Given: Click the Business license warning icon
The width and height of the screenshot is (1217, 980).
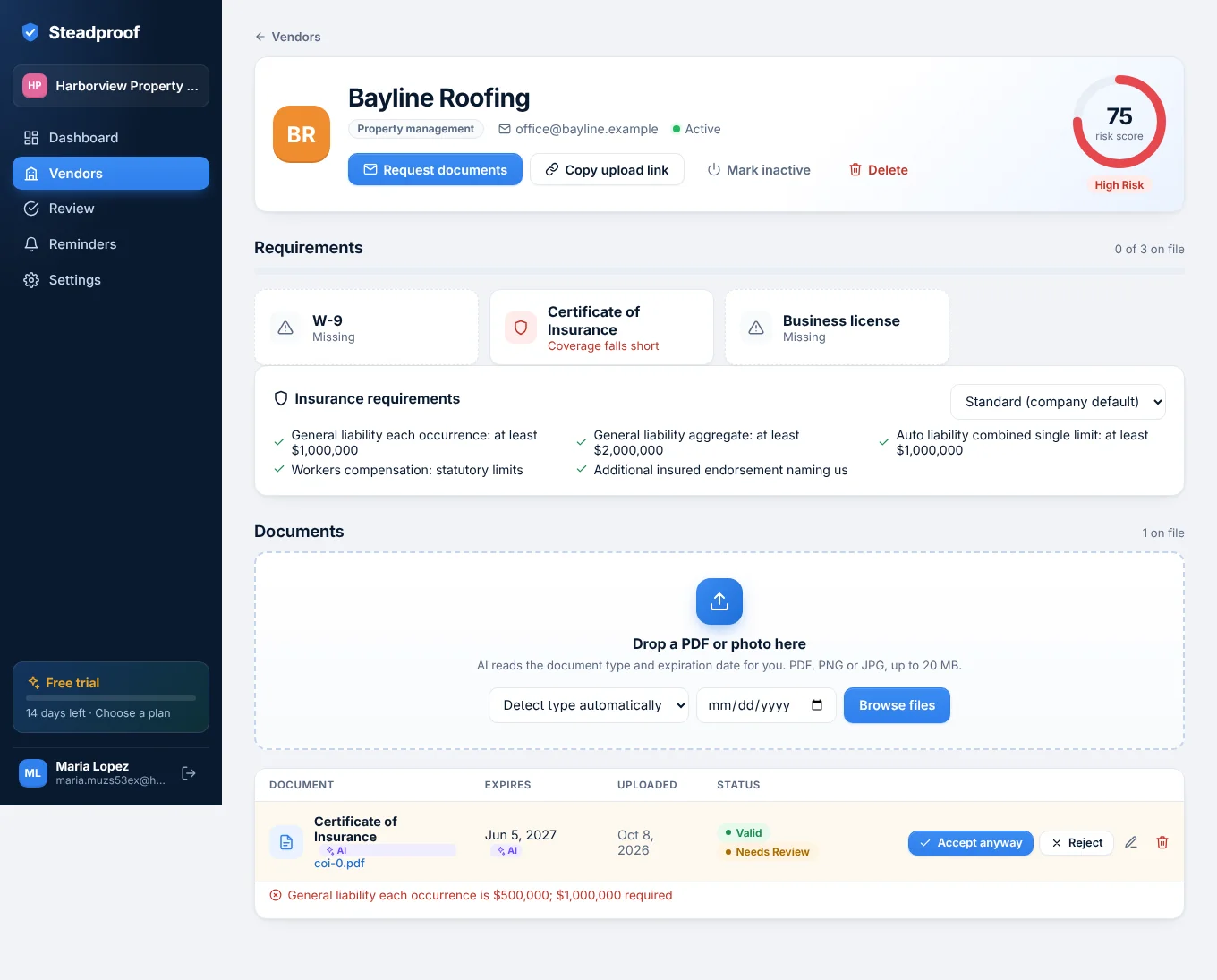Looking at the screenshot, I should pos(756,328).
